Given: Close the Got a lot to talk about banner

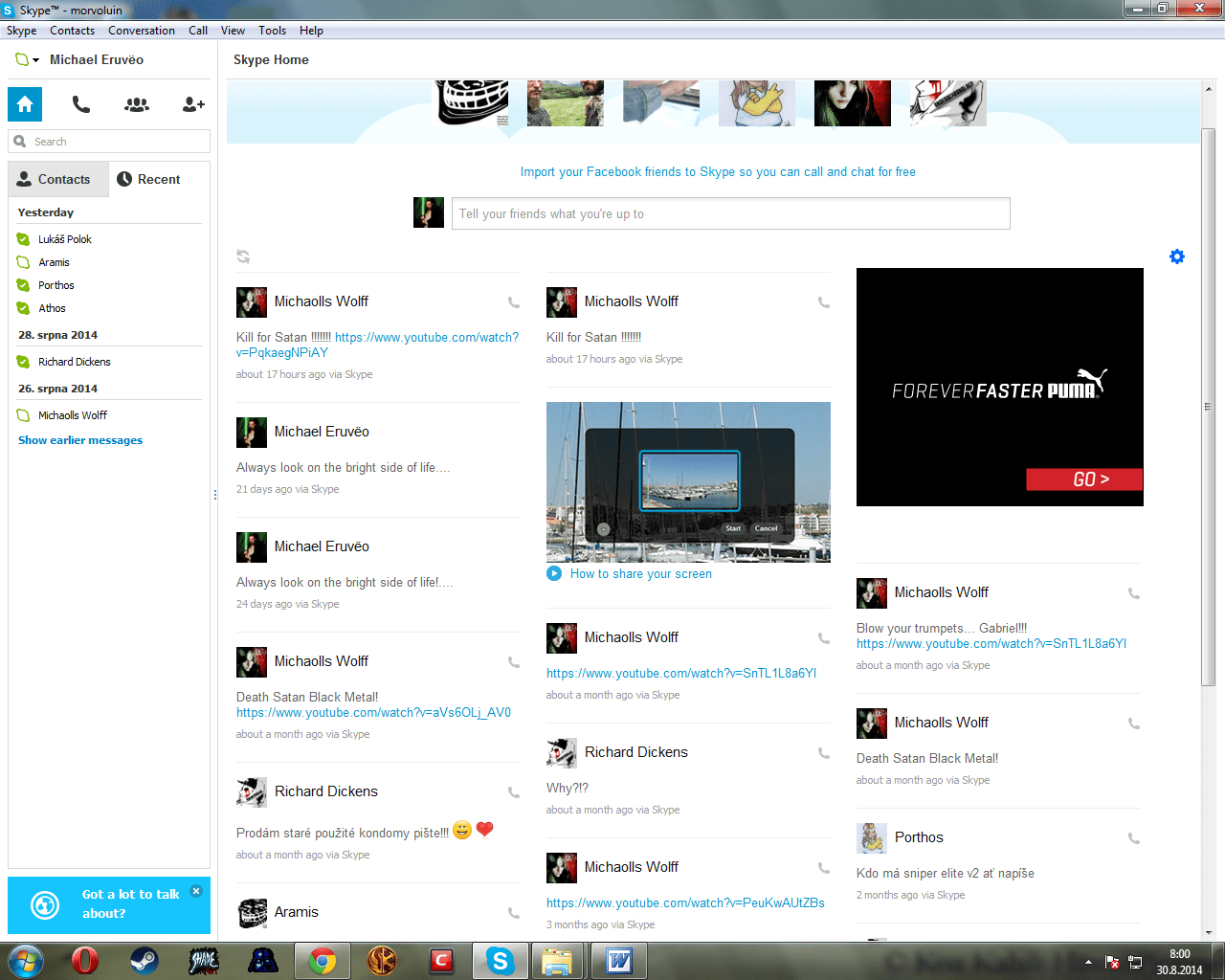Looking at the screenshot, I should [196, 891].
